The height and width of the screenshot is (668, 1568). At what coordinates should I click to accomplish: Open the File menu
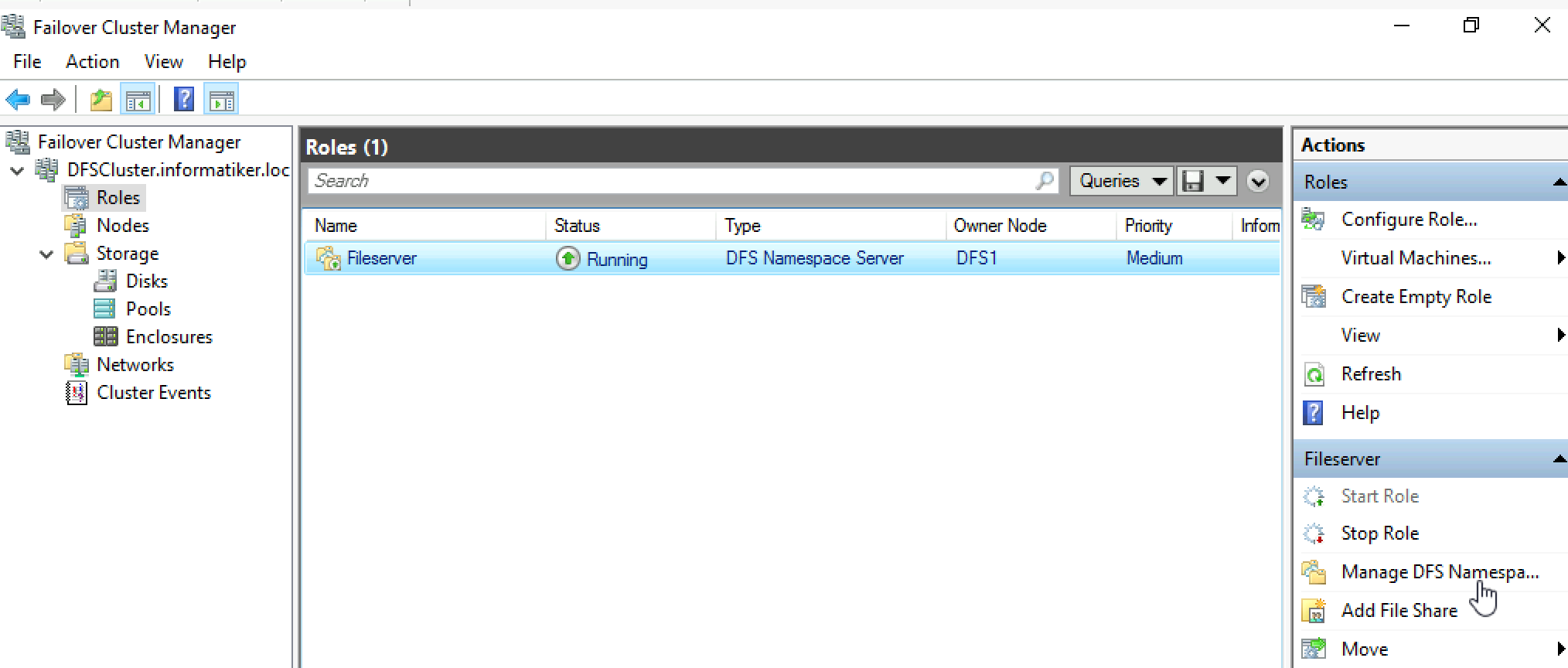(27, 62)
